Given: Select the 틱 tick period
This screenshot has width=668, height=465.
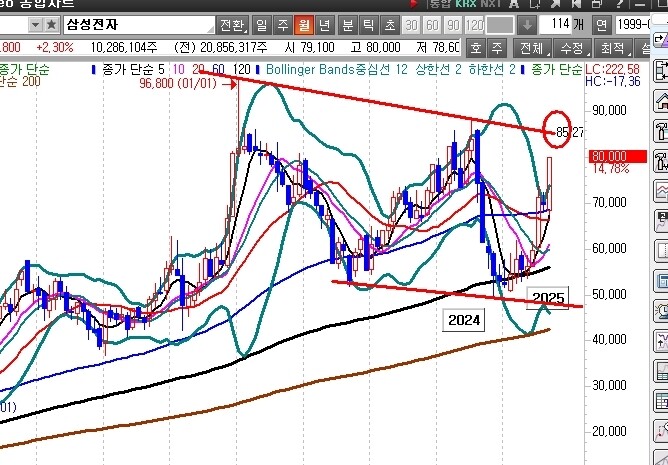Looking at the screenshot, I should (369, 25).
